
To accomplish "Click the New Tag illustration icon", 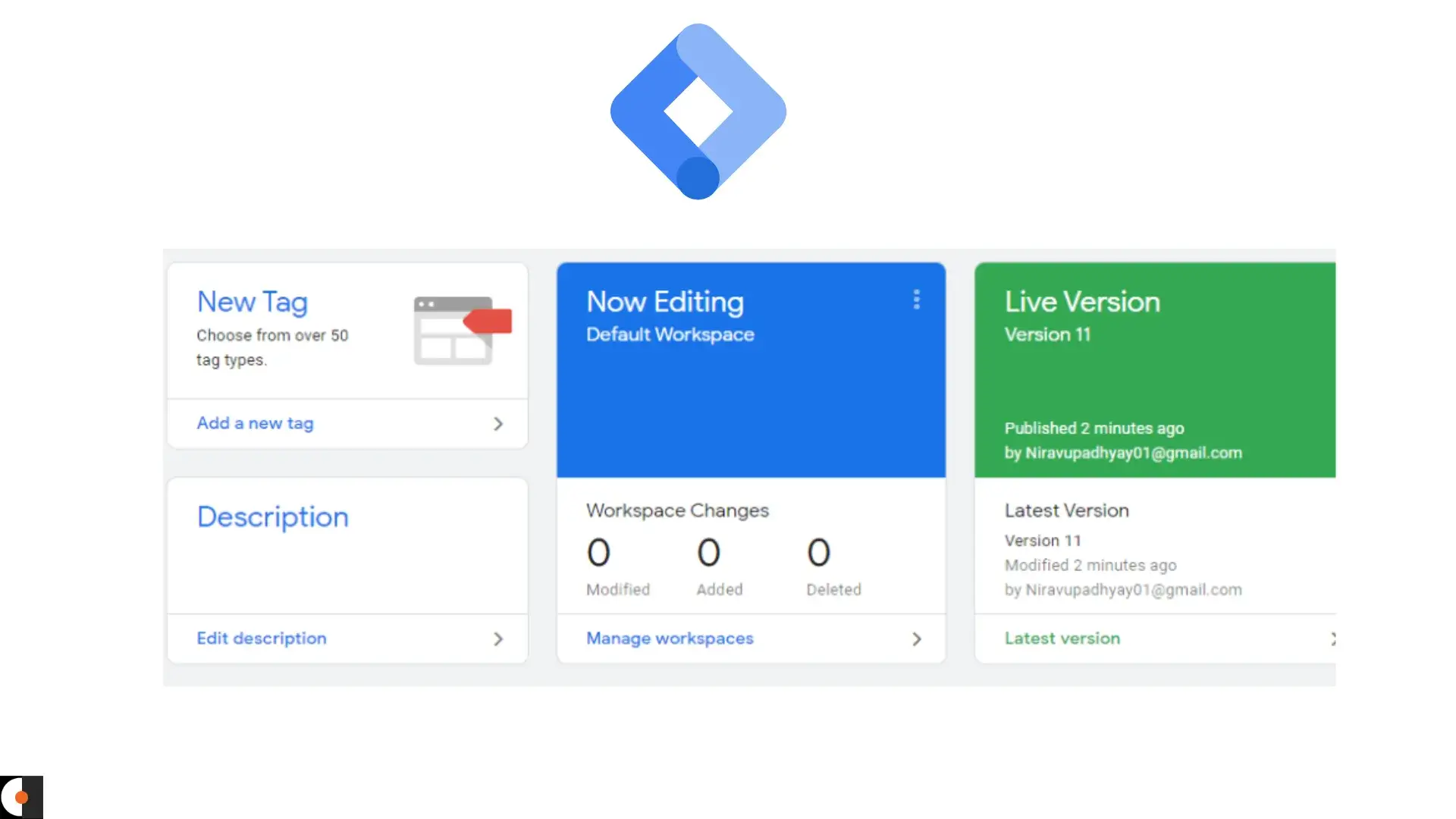I will pos(463,331).
